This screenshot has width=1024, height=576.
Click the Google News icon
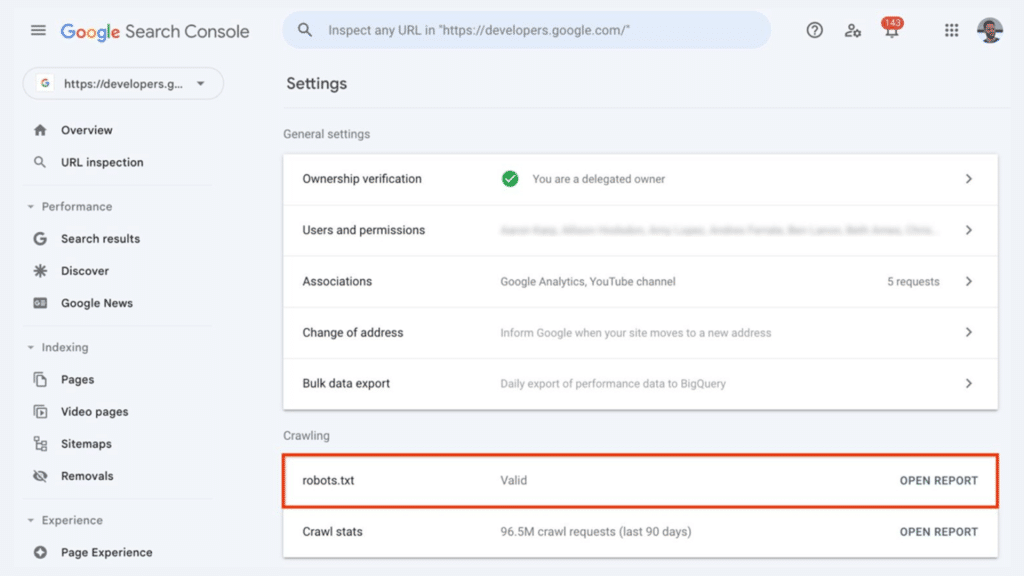pyautogui.click(x=40, y=303)
